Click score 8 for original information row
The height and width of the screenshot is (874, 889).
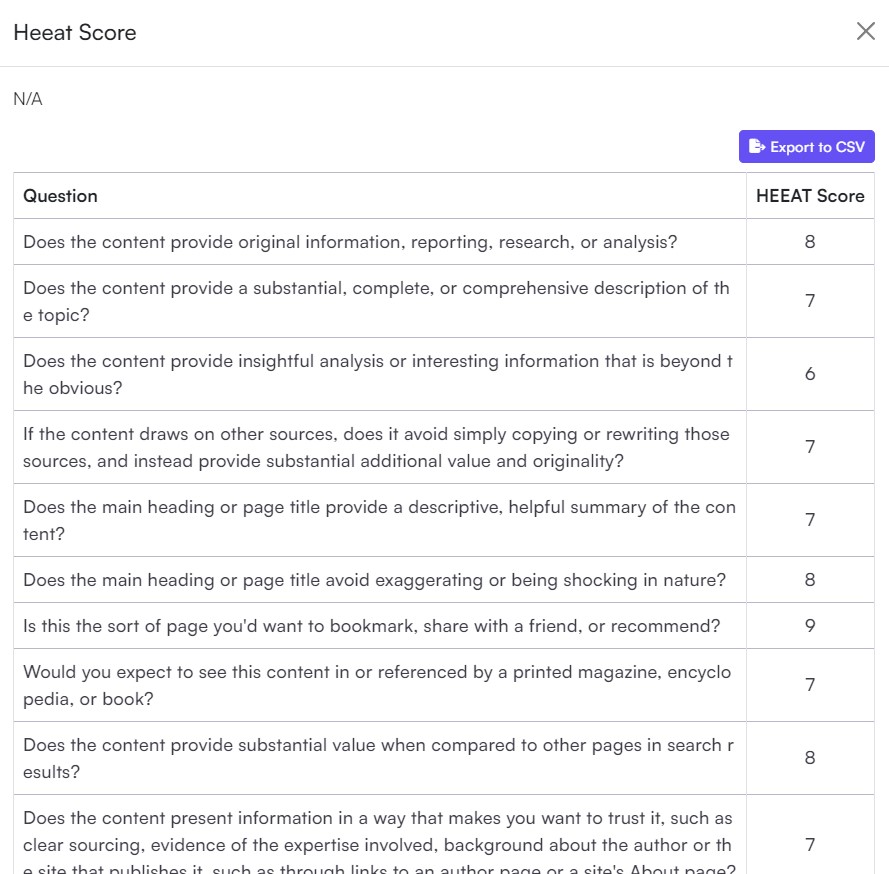[x=810, y=242]
